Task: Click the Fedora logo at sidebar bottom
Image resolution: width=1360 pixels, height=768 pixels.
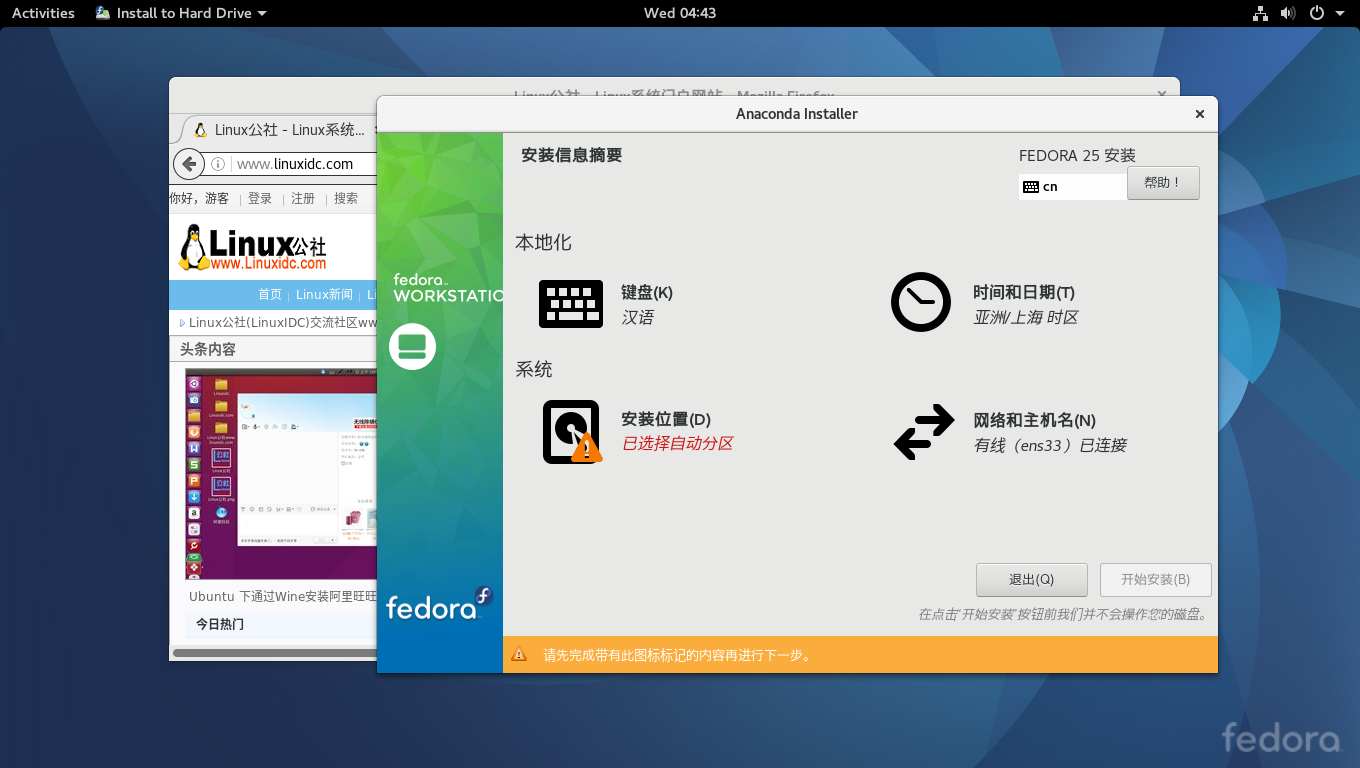Action: click(439, 604)
